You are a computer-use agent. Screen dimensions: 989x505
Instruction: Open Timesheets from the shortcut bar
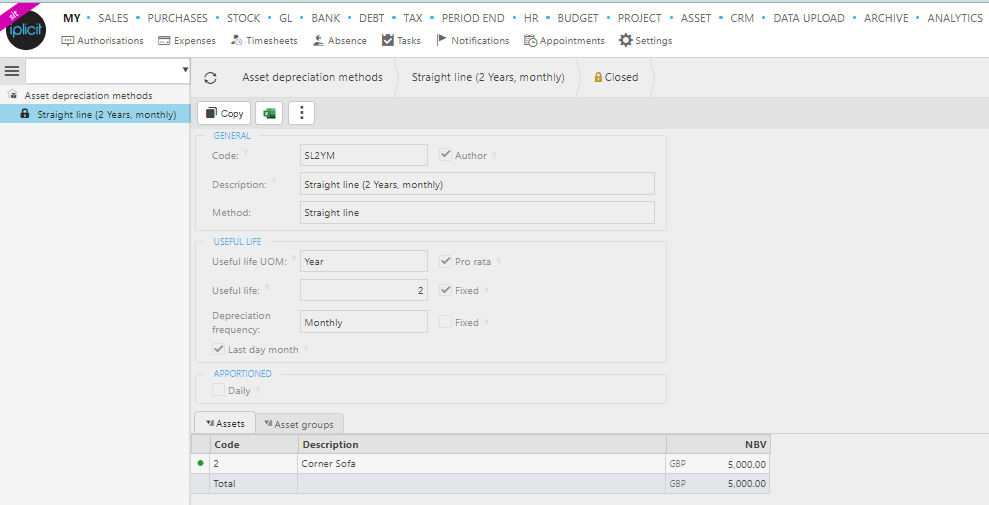click(x=264, y=40)
